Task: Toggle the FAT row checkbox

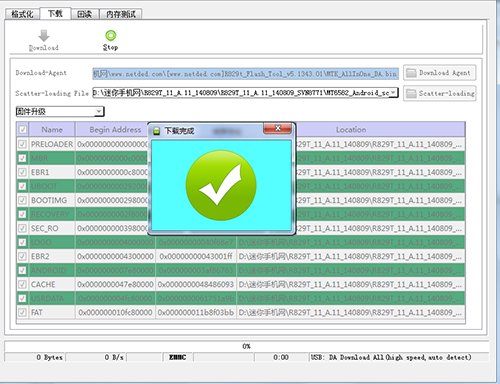Action: (22, 312)
